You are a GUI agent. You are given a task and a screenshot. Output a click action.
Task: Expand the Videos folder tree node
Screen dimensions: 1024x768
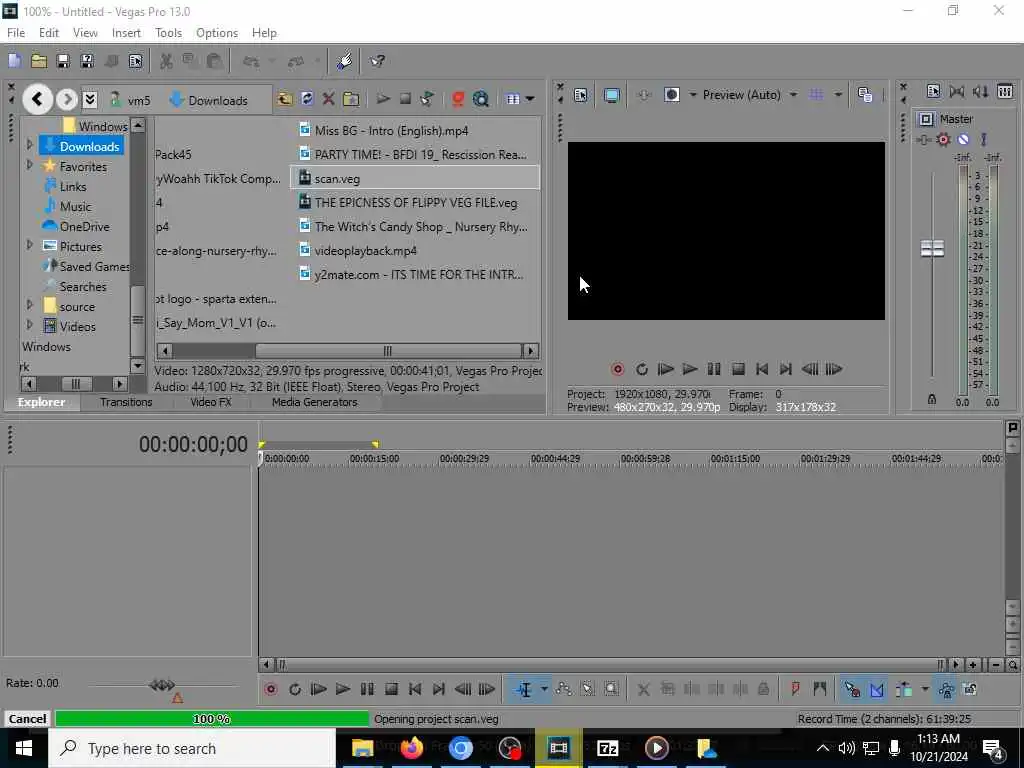tap(29, 325)
